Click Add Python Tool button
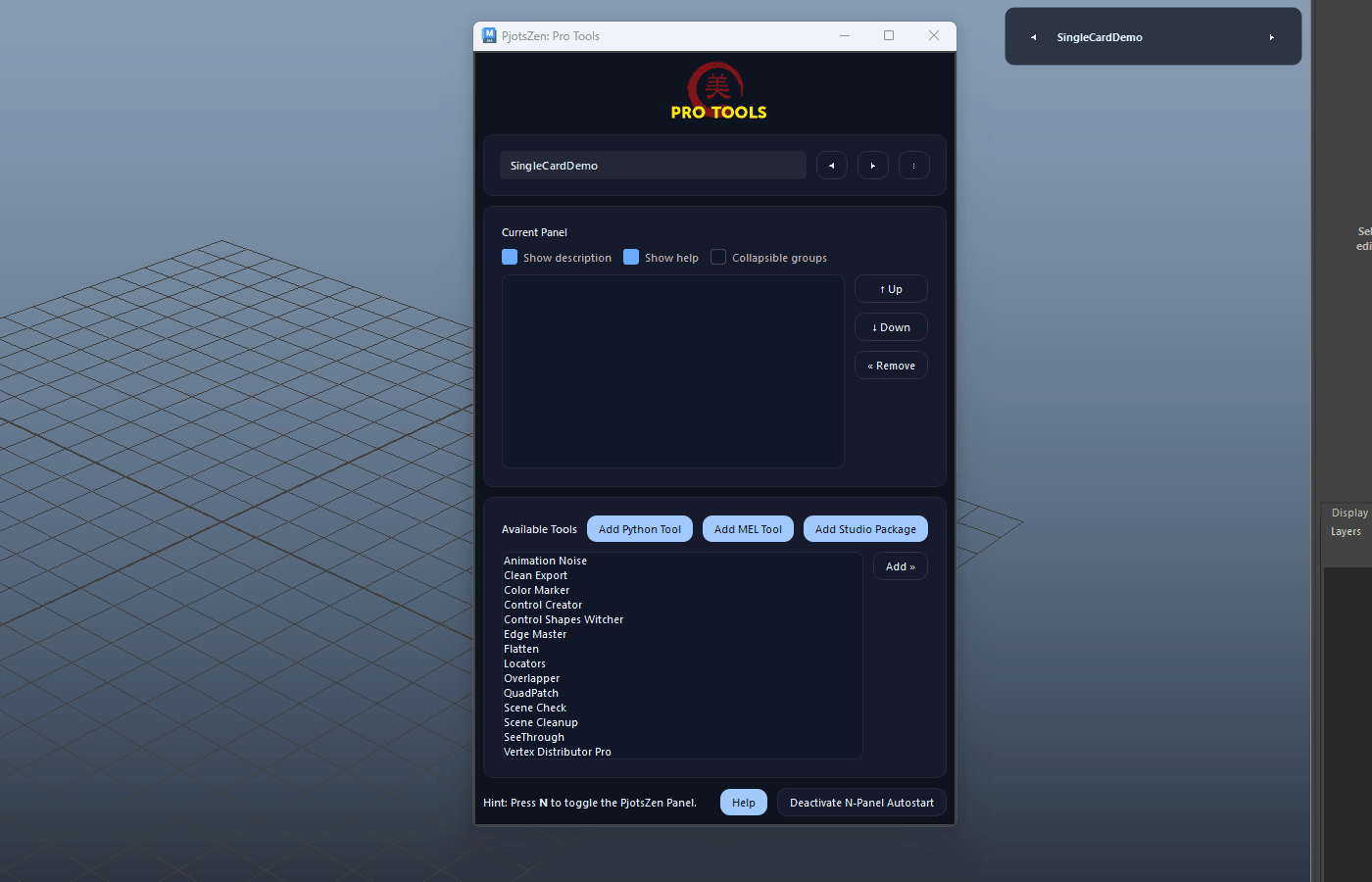This screenshot has width=1372, height=882. [x=640, y=529]
